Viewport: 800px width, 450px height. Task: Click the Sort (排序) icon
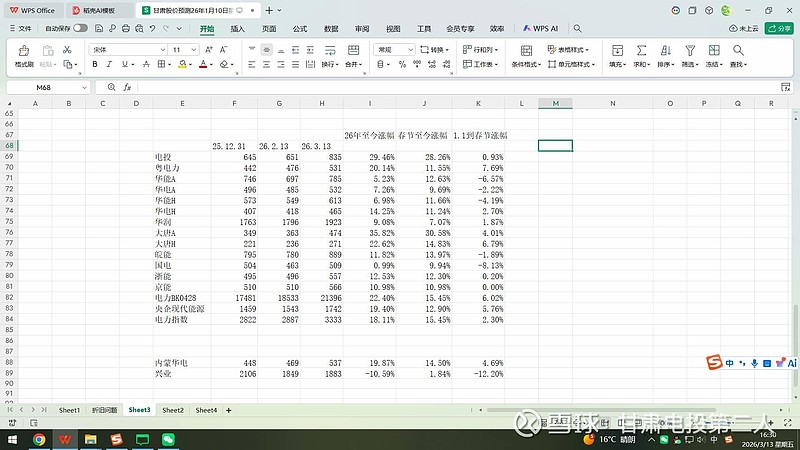(665, 50)
